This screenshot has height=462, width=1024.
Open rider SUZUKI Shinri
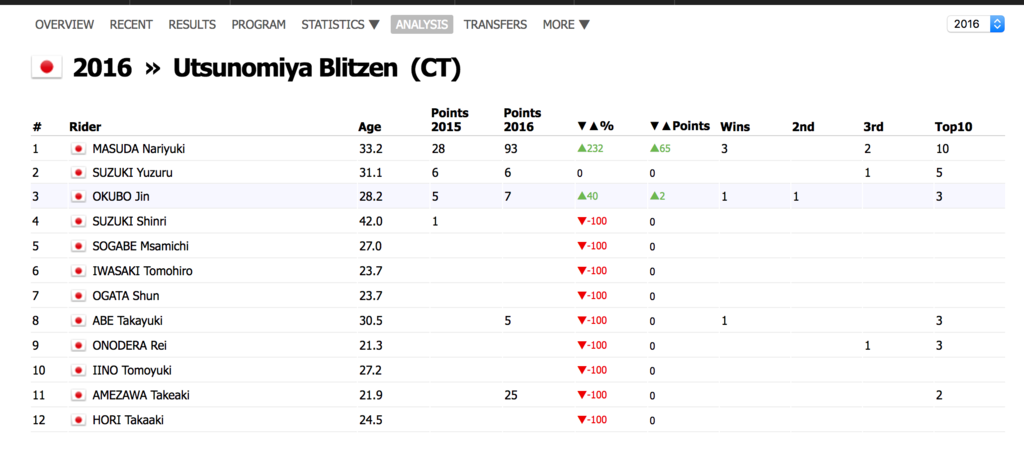coord(129,222)
